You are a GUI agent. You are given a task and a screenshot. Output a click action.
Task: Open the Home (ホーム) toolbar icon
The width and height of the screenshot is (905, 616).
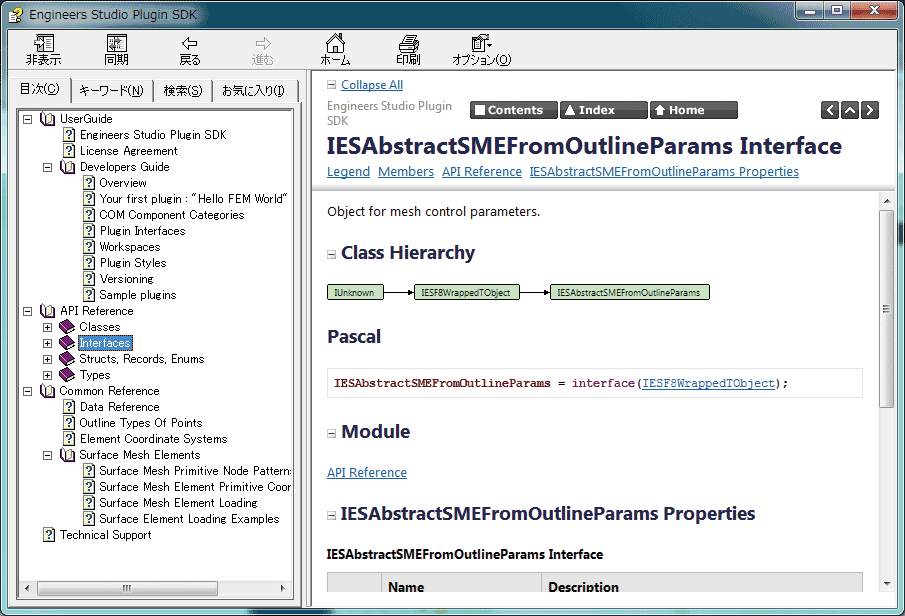coord(335,44)
